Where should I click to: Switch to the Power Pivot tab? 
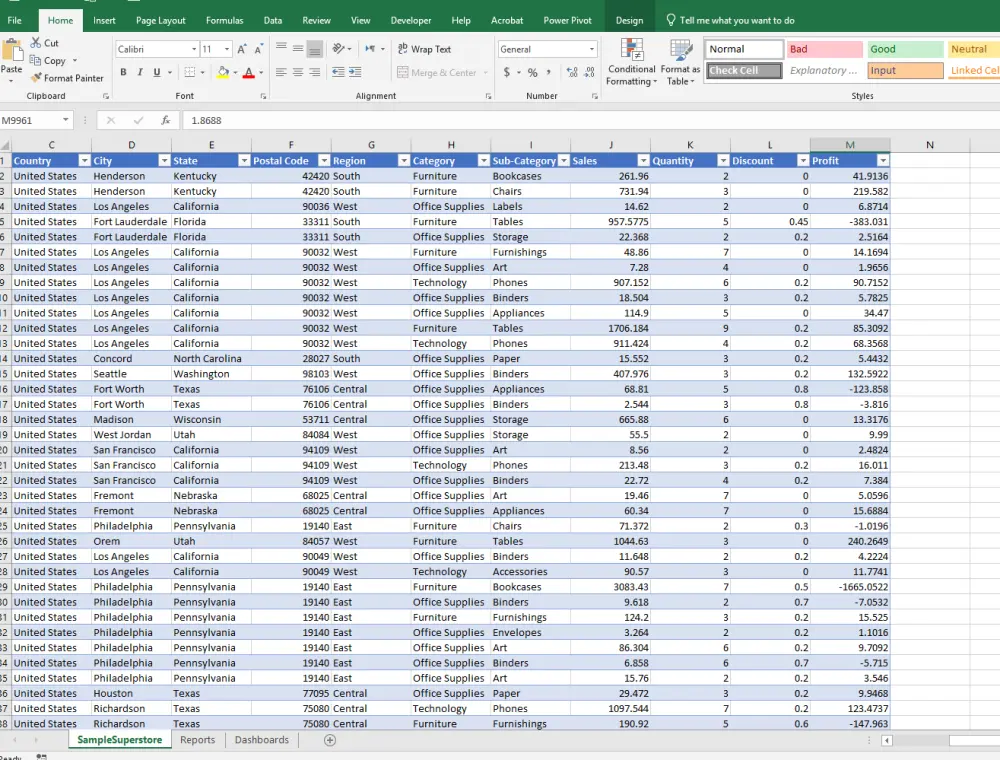coord(568,20)
